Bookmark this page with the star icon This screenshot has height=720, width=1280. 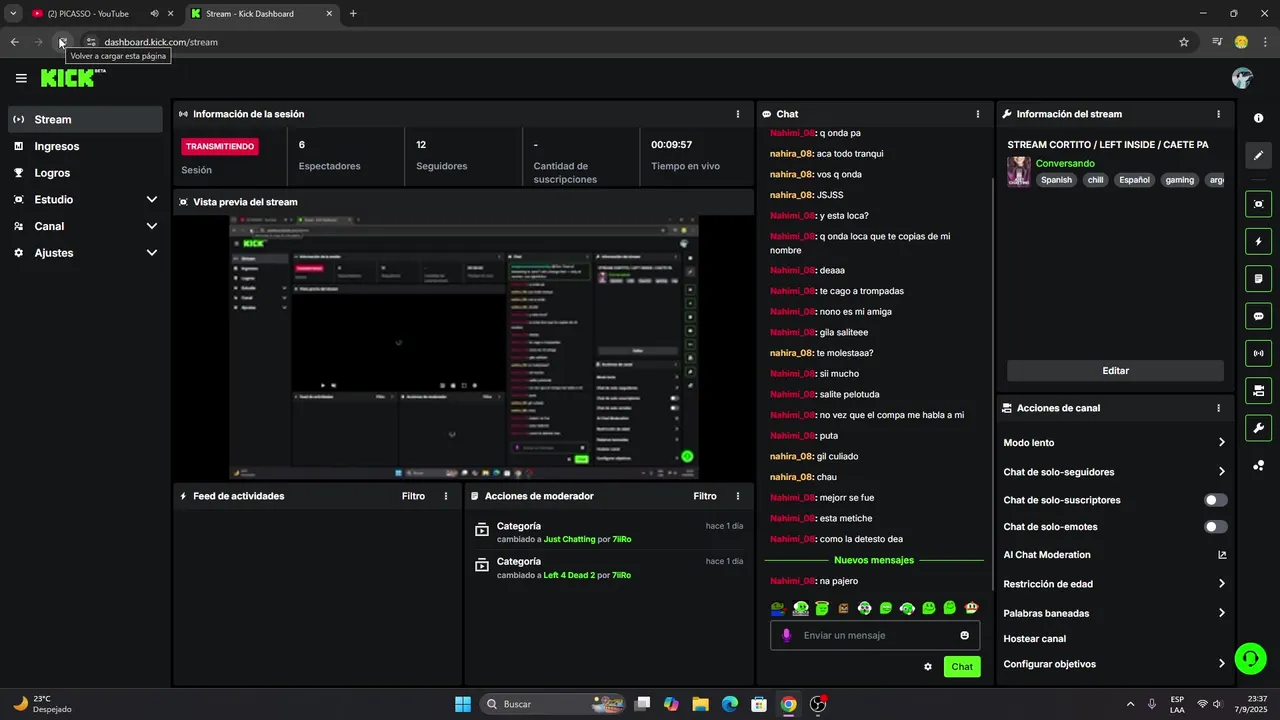click(x=1184, y=42)
